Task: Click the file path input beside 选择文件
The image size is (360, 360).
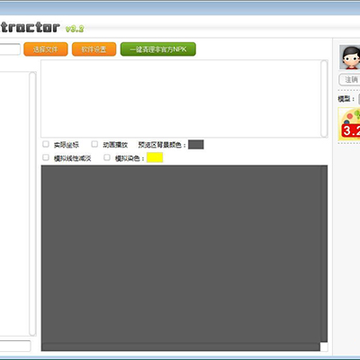Action: pyautogui.click(x=10, y=49)
